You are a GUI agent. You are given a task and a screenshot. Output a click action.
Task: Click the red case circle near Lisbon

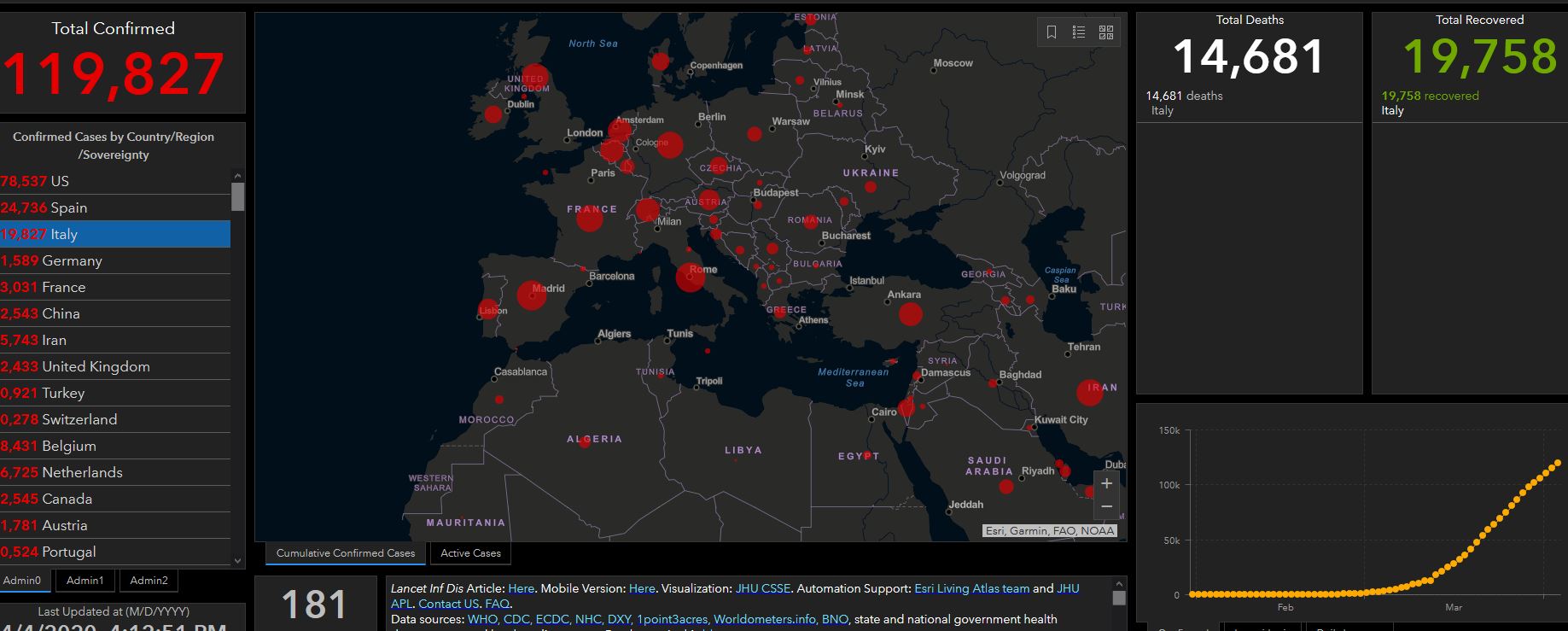(489, 310)
